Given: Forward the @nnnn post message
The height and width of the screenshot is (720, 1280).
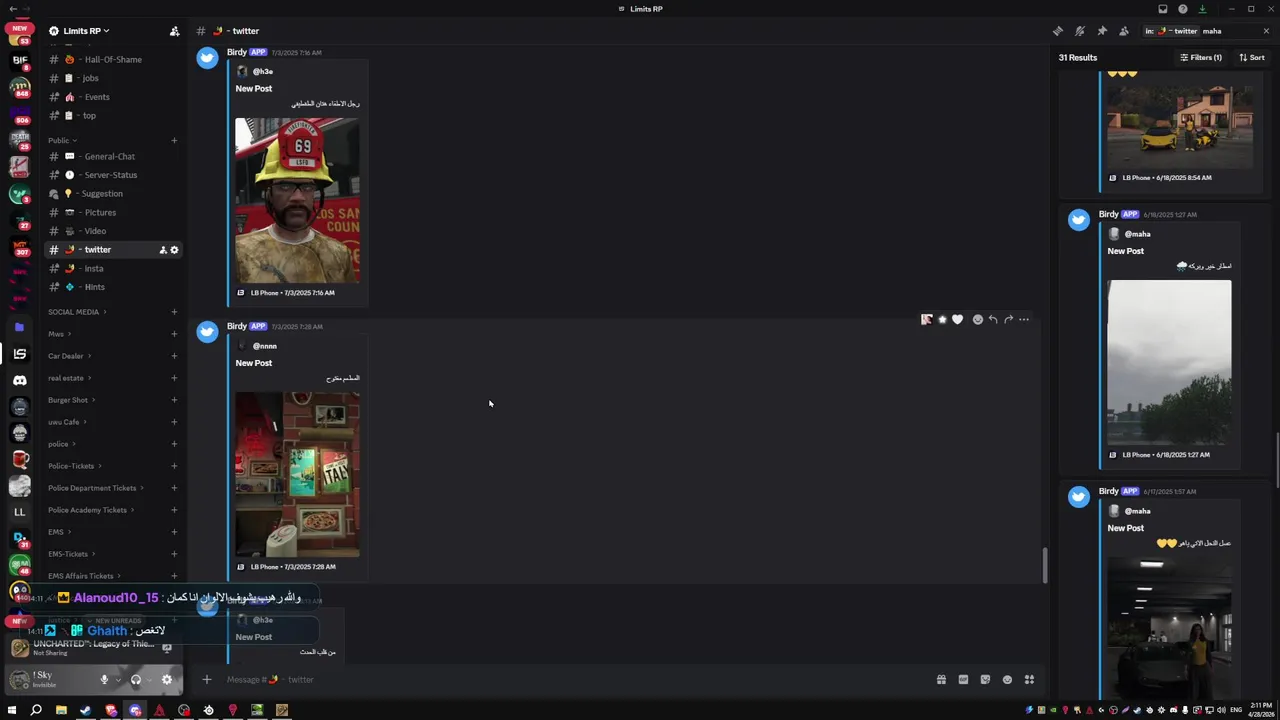Looking at the screenshot, I should (1008, 320).
